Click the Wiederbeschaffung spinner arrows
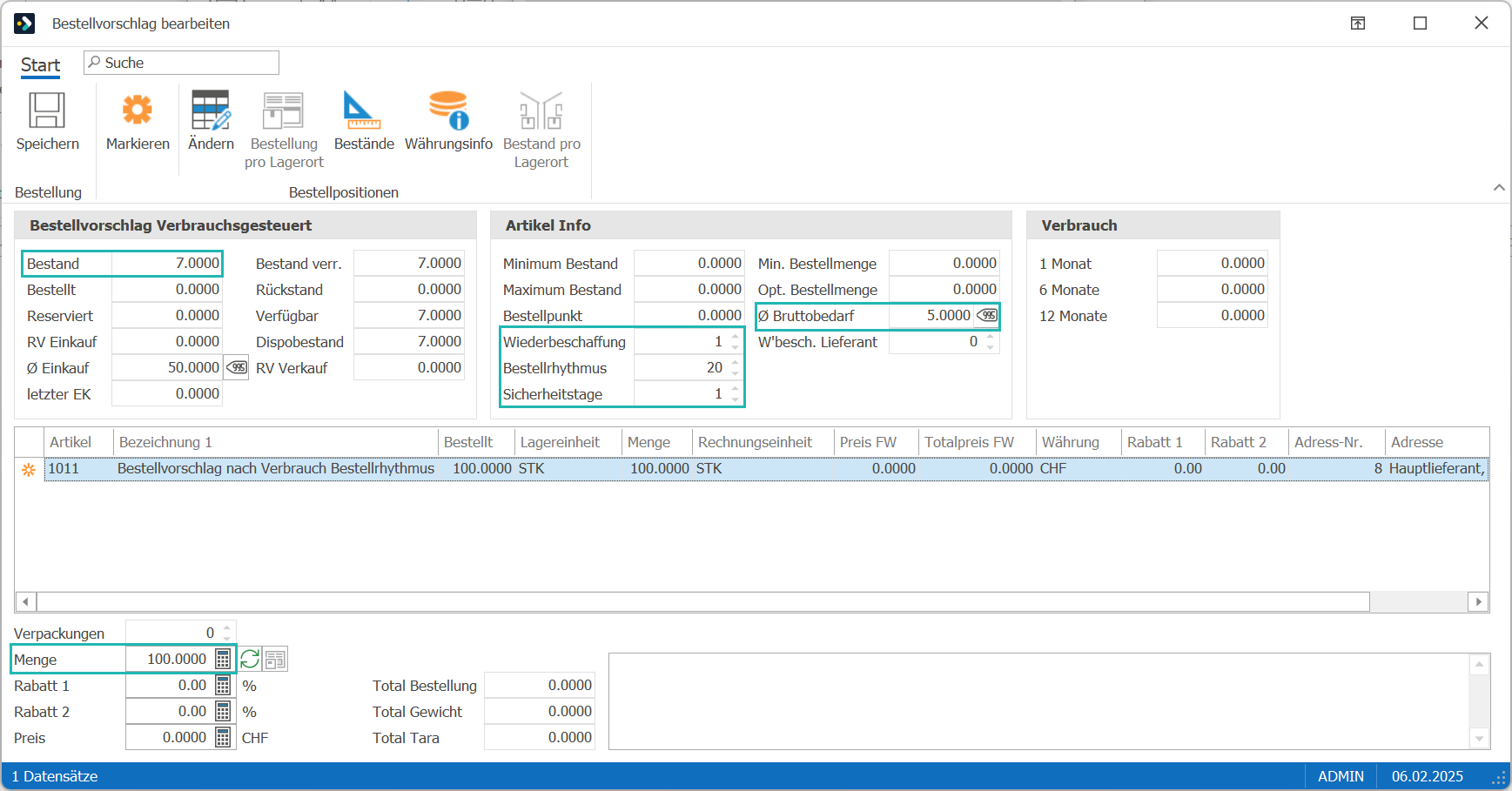This screenshot has width=1512, height=791. click(736, 342)
